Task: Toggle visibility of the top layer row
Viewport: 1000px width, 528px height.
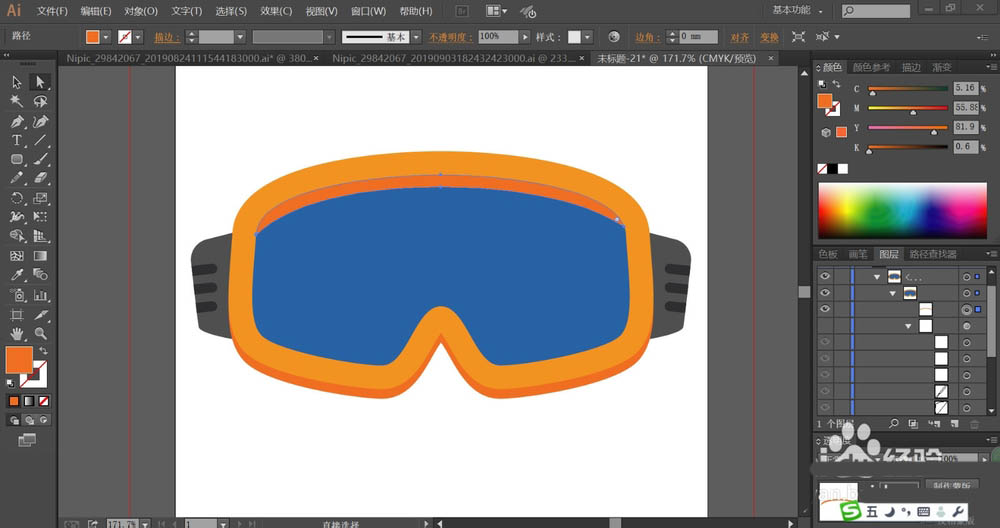Action: coord(825,276)
